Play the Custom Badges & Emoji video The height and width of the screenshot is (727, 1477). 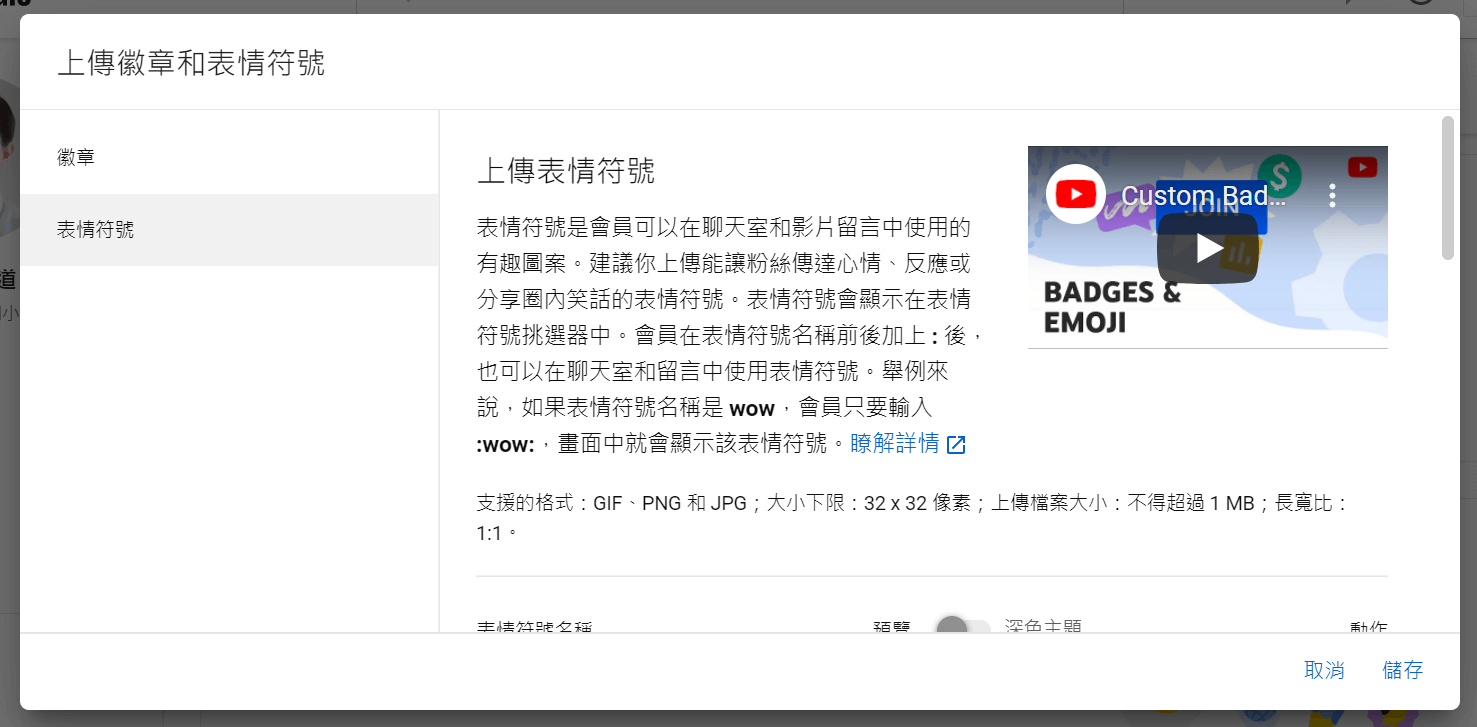tap(1207, 248)
